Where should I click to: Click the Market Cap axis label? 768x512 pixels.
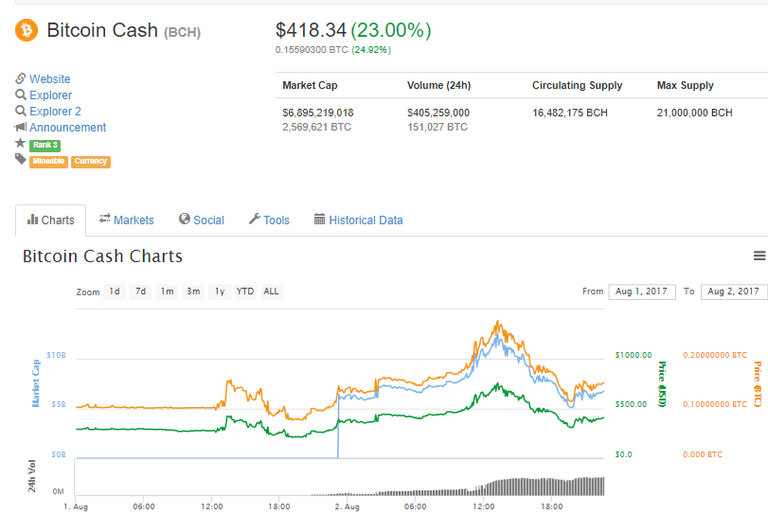click(36, 383)
